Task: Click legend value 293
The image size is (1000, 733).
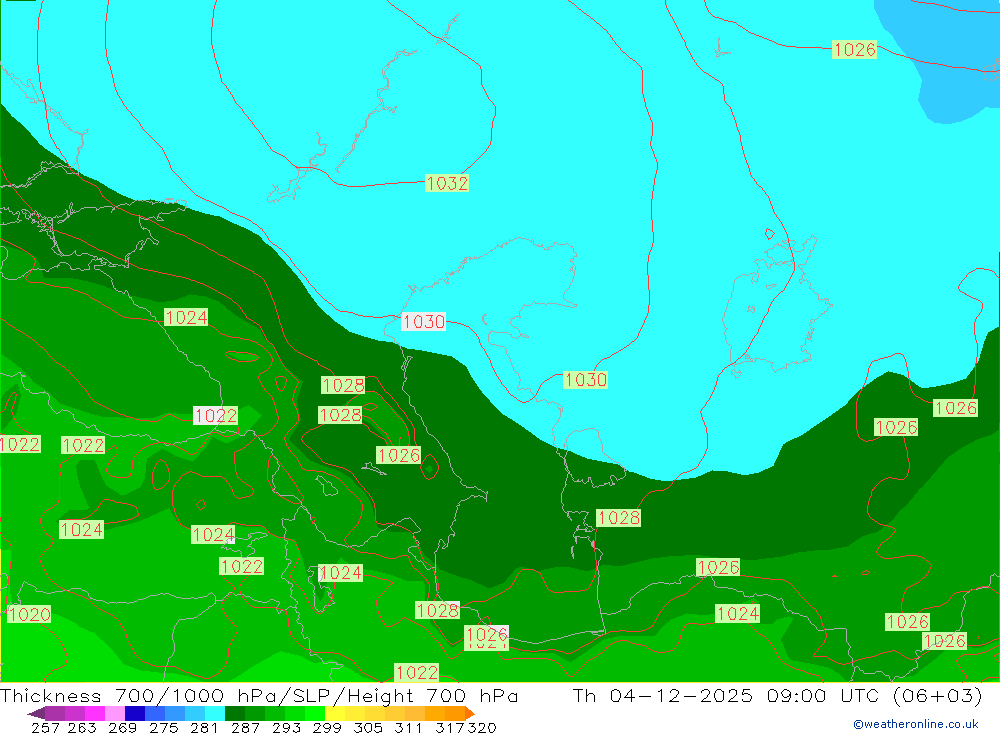Action: point(286,727)
